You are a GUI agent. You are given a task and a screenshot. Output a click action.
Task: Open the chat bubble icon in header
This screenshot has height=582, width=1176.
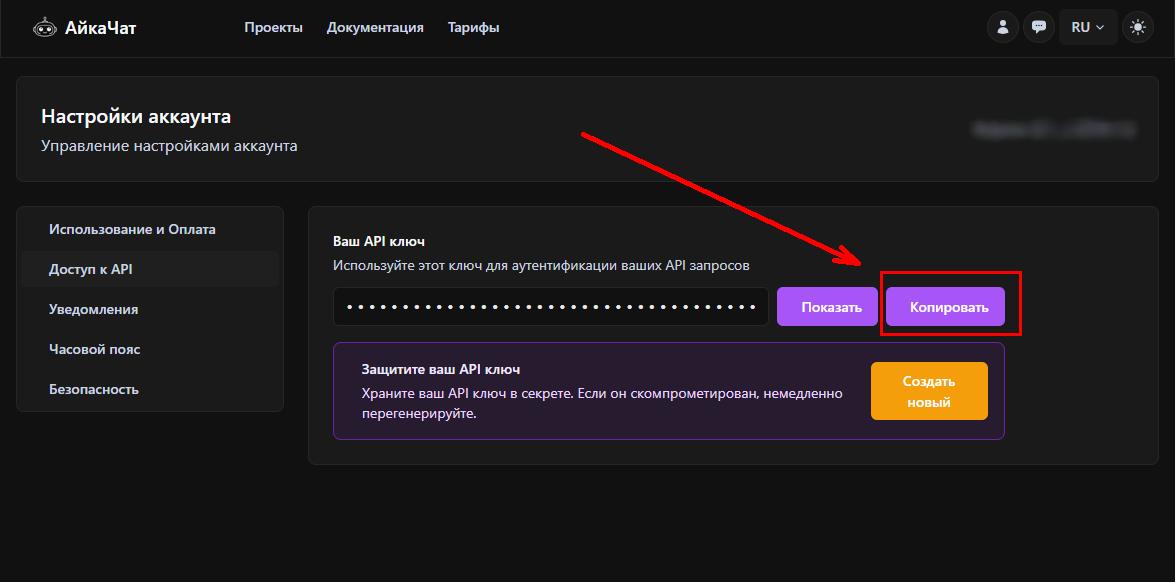[1039, 27]
